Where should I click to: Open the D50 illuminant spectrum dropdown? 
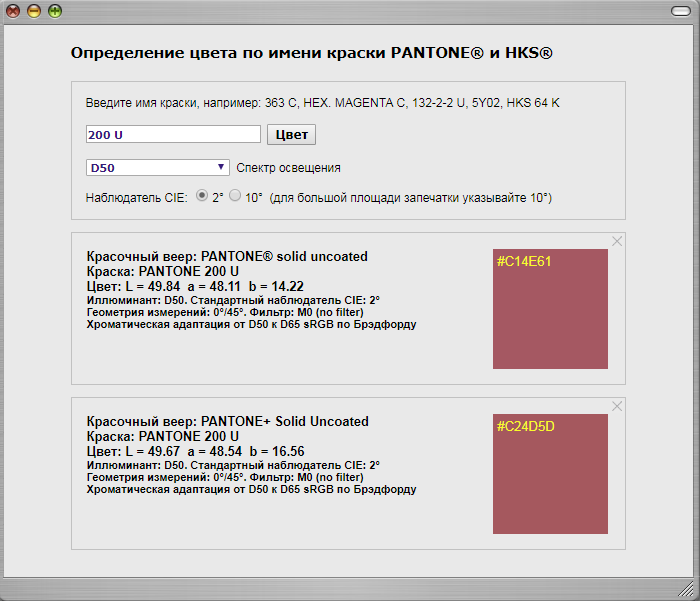click(x=158, y=167)
